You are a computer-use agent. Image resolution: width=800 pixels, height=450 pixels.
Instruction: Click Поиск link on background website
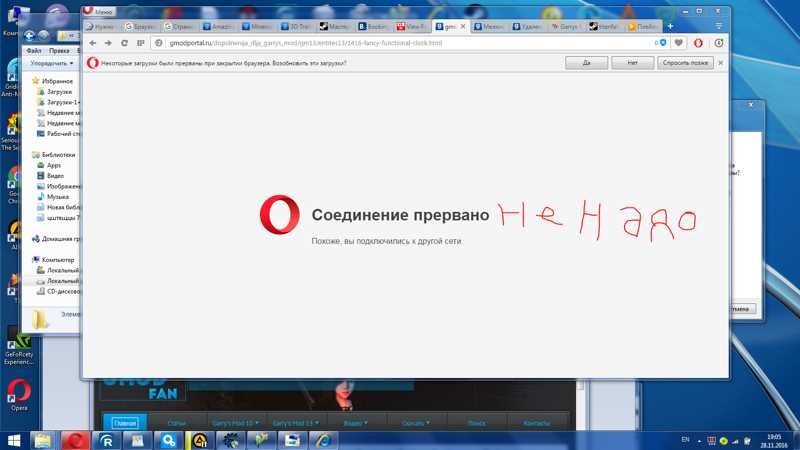[x=477, y=423]
